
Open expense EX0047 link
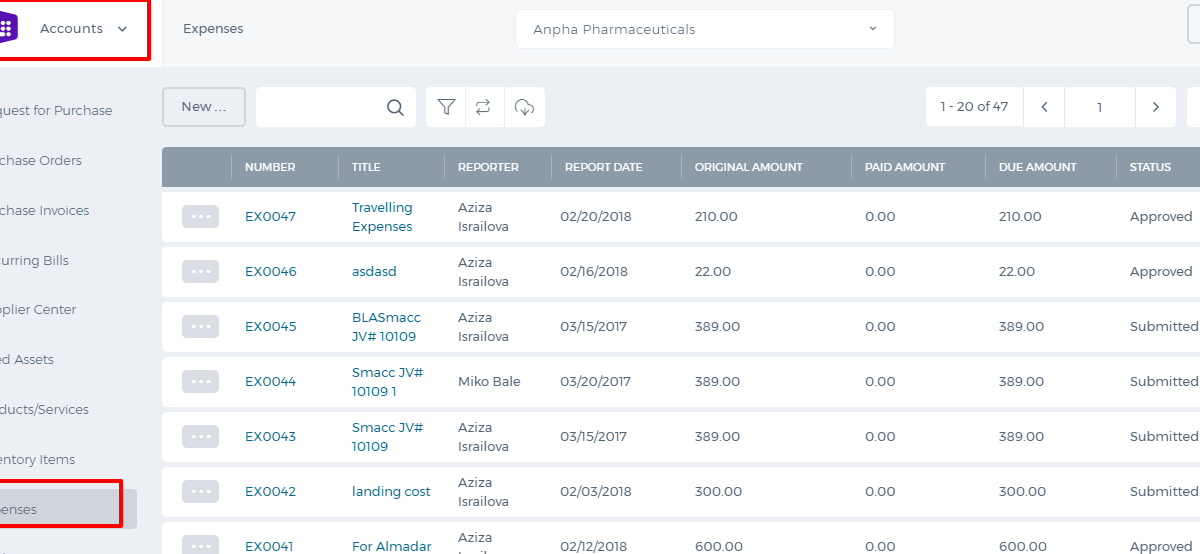270,217
